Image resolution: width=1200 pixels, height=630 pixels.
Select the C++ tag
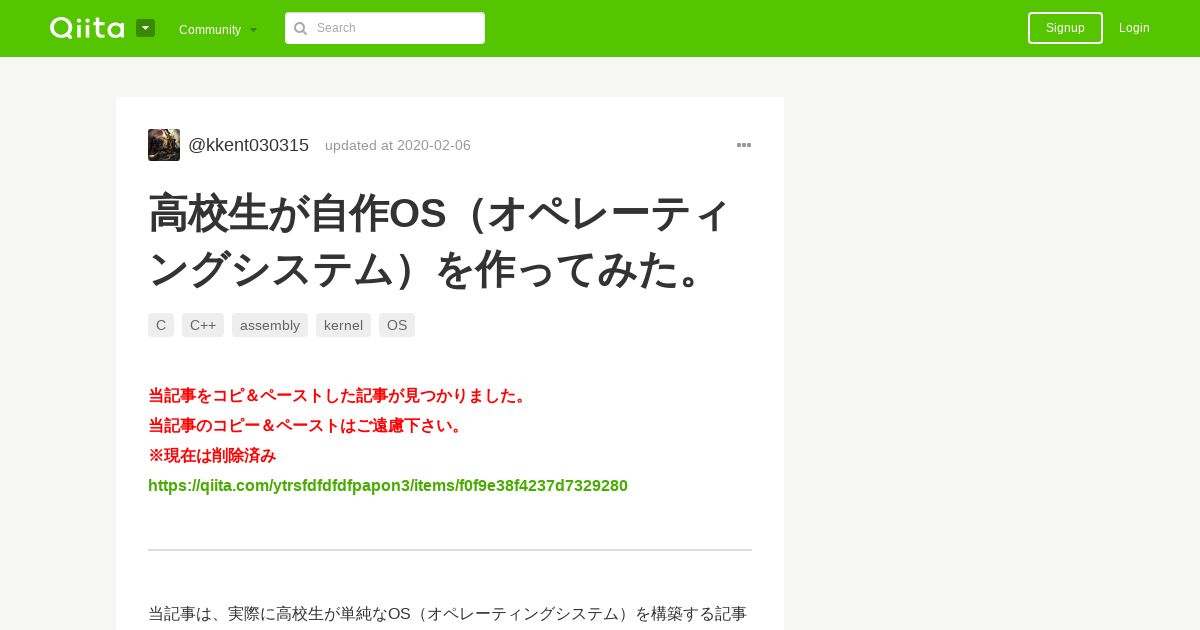point(203,325)
